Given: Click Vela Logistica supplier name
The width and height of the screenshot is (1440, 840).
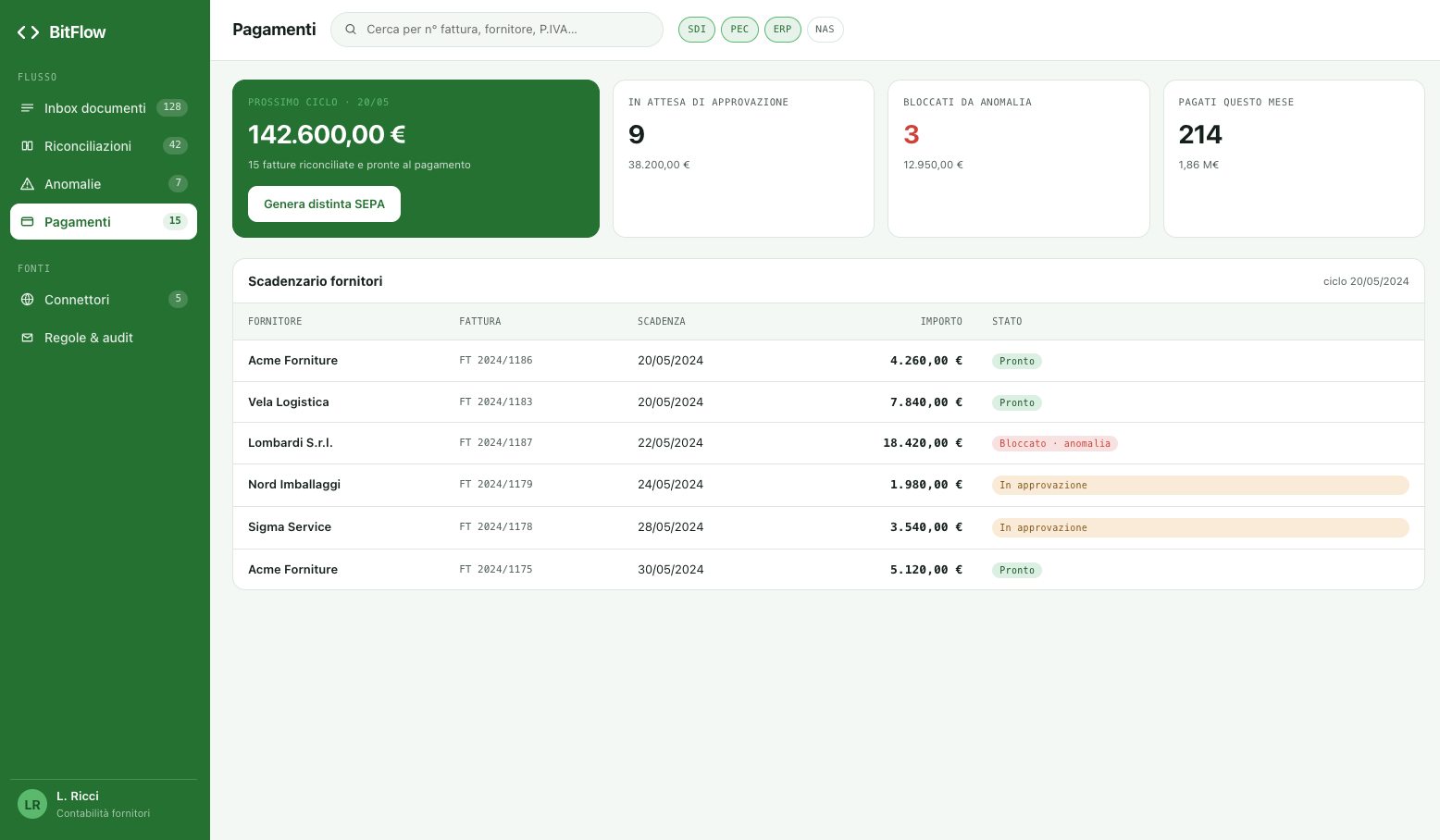Looking at the screenshot, I should coord(289,402).
